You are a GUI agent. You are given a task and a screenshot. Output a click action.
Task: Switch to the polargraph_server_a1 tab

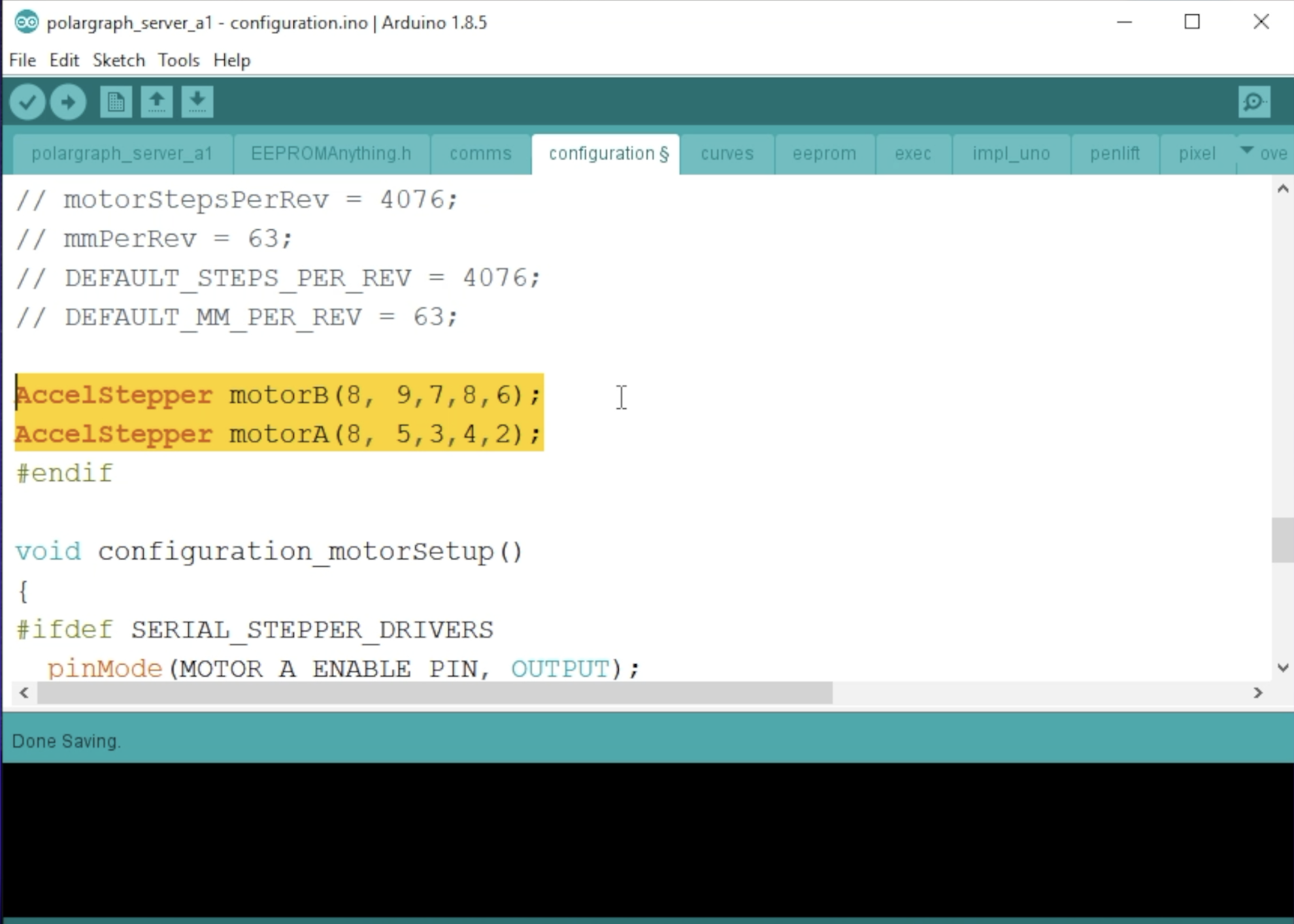(122, 154)
